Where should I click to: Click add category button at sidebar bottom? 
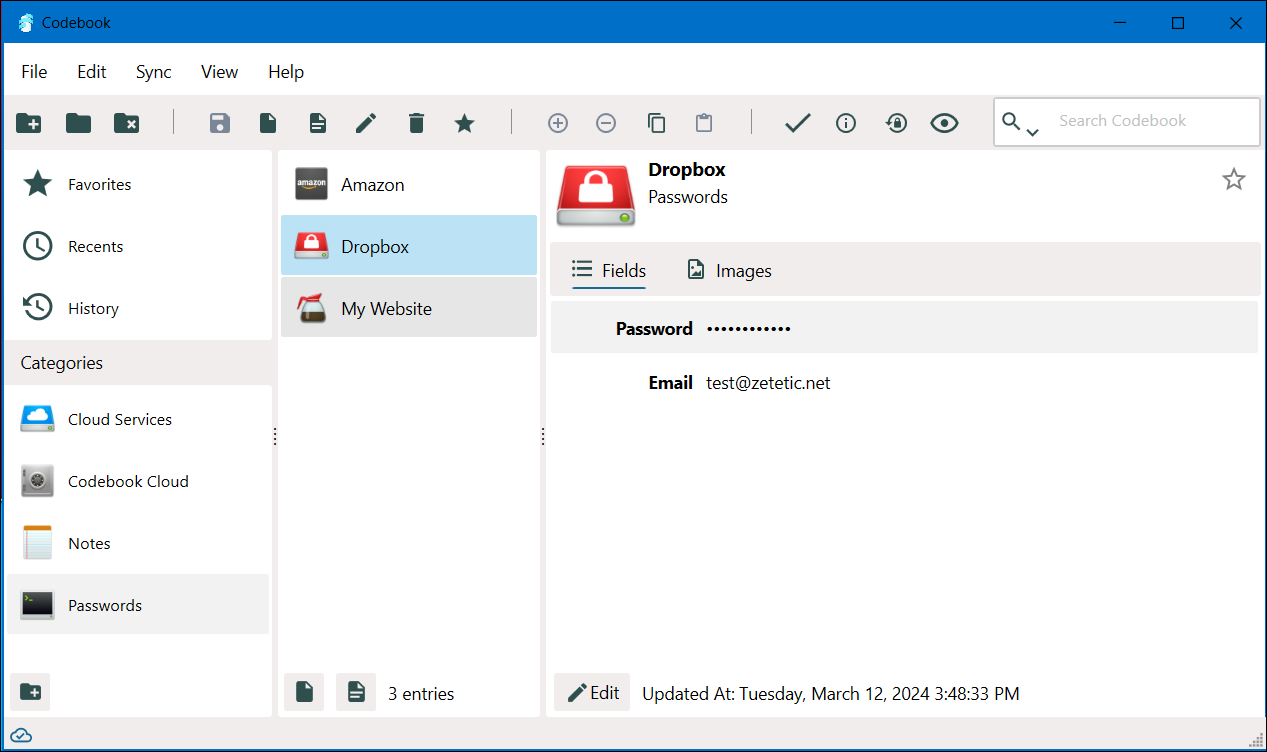pos(30,692)
